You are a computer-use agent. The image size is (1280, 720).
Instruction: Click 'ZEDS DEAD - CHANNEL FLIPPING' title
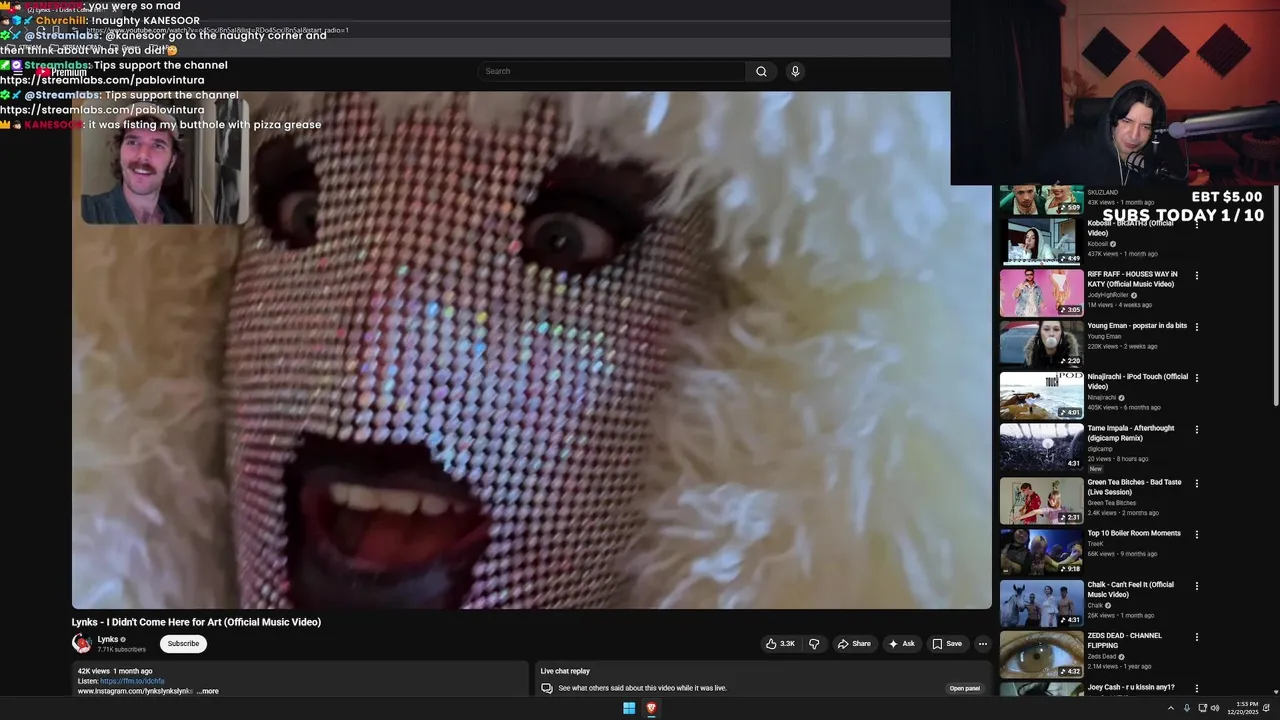coord(1125,640)
